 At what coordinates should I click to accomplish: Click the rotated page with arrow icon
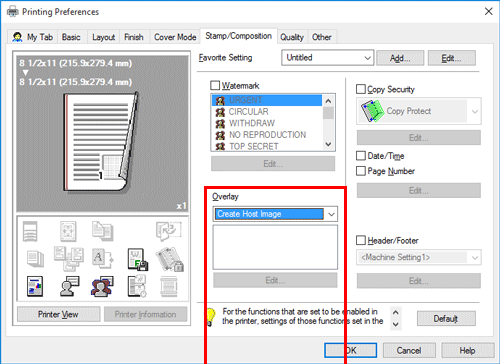(169, 231)
